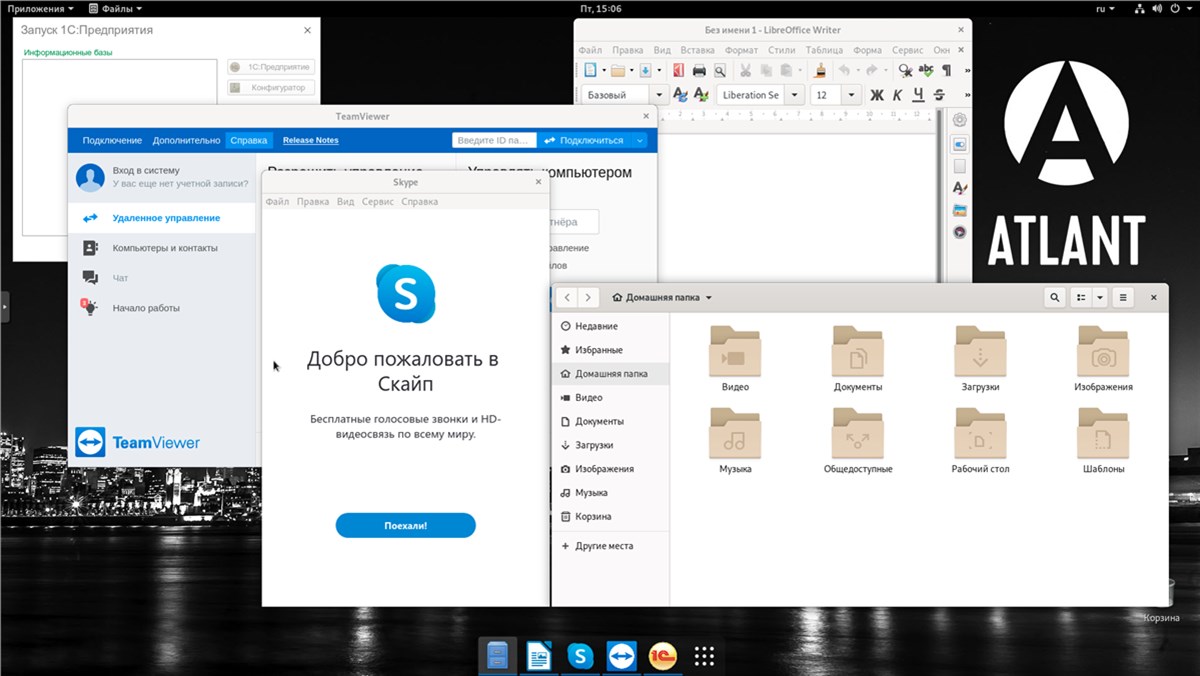
Task: Open the hamburger menu in file manager
Action: [x=1123, y=297]
